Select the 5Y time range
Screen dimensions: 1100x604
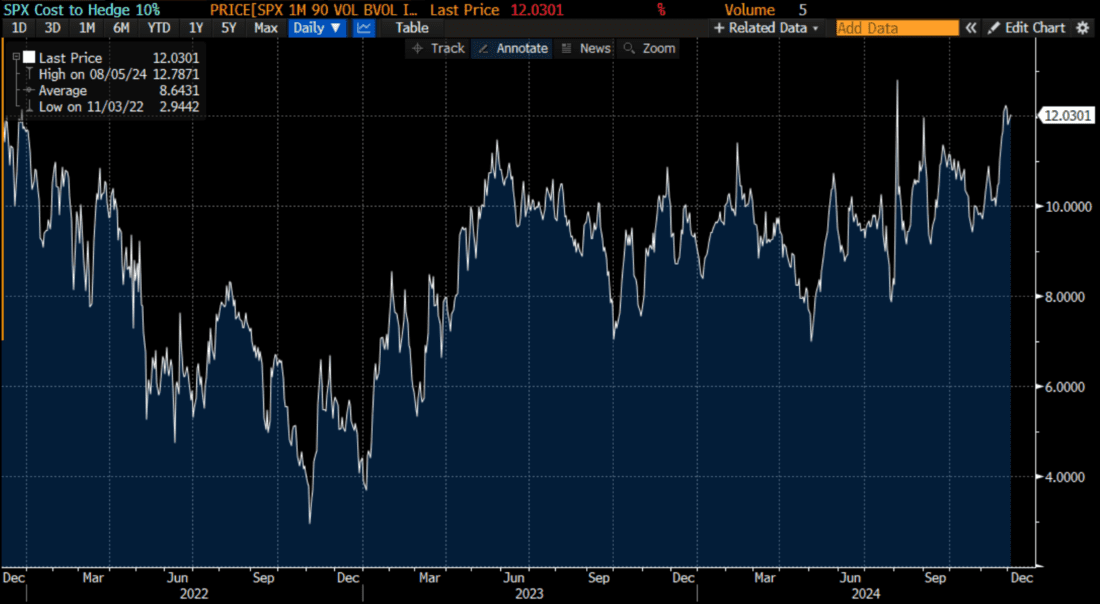coord(229,28)
